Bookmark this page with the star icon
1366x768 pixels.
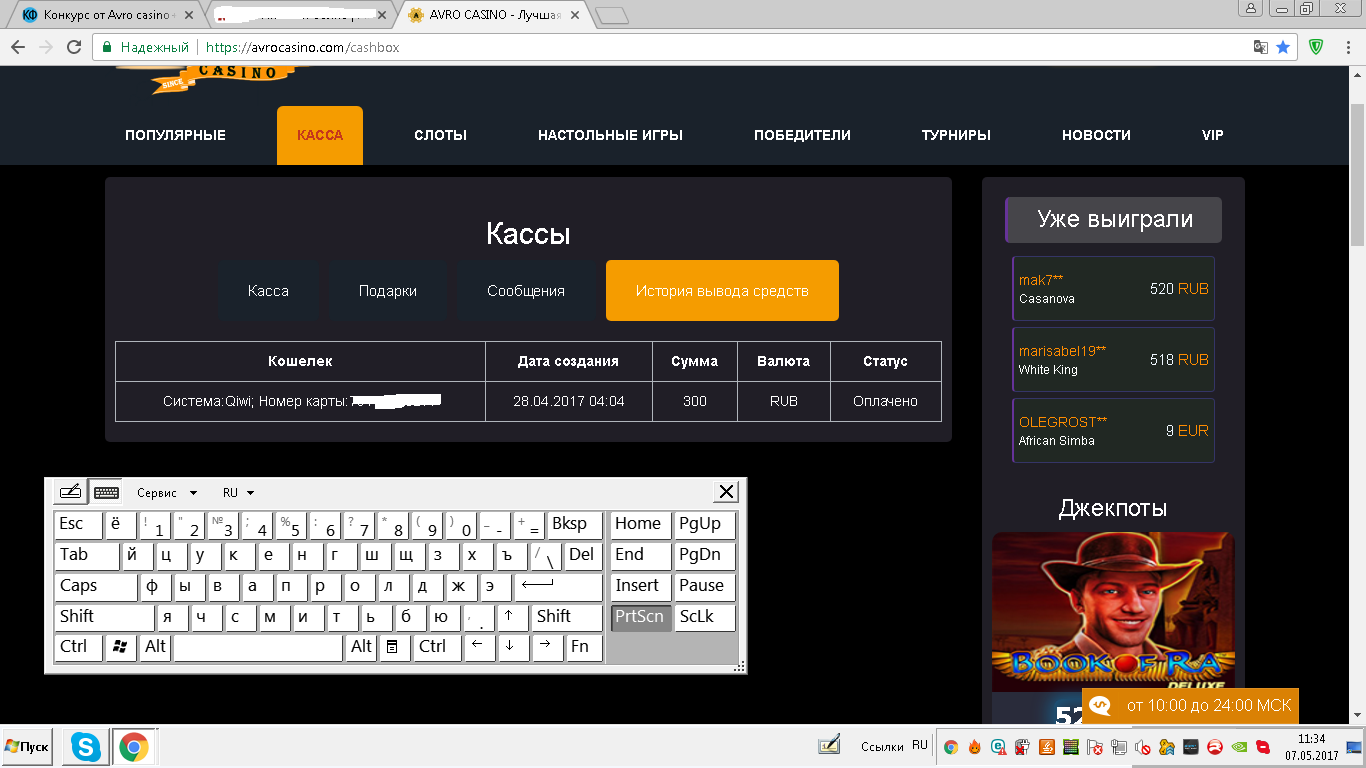(1283, 47)
